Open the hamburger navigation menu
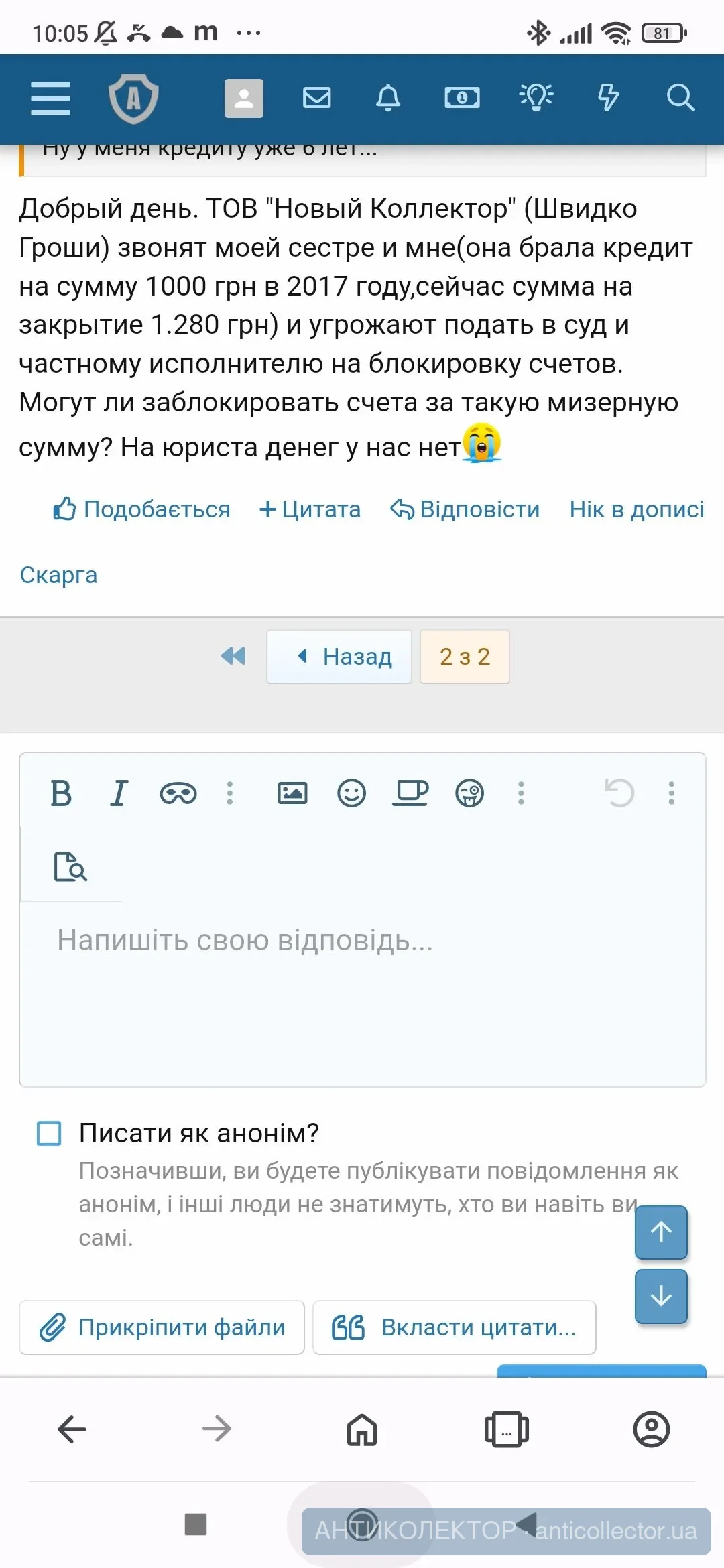 point(50,99)
